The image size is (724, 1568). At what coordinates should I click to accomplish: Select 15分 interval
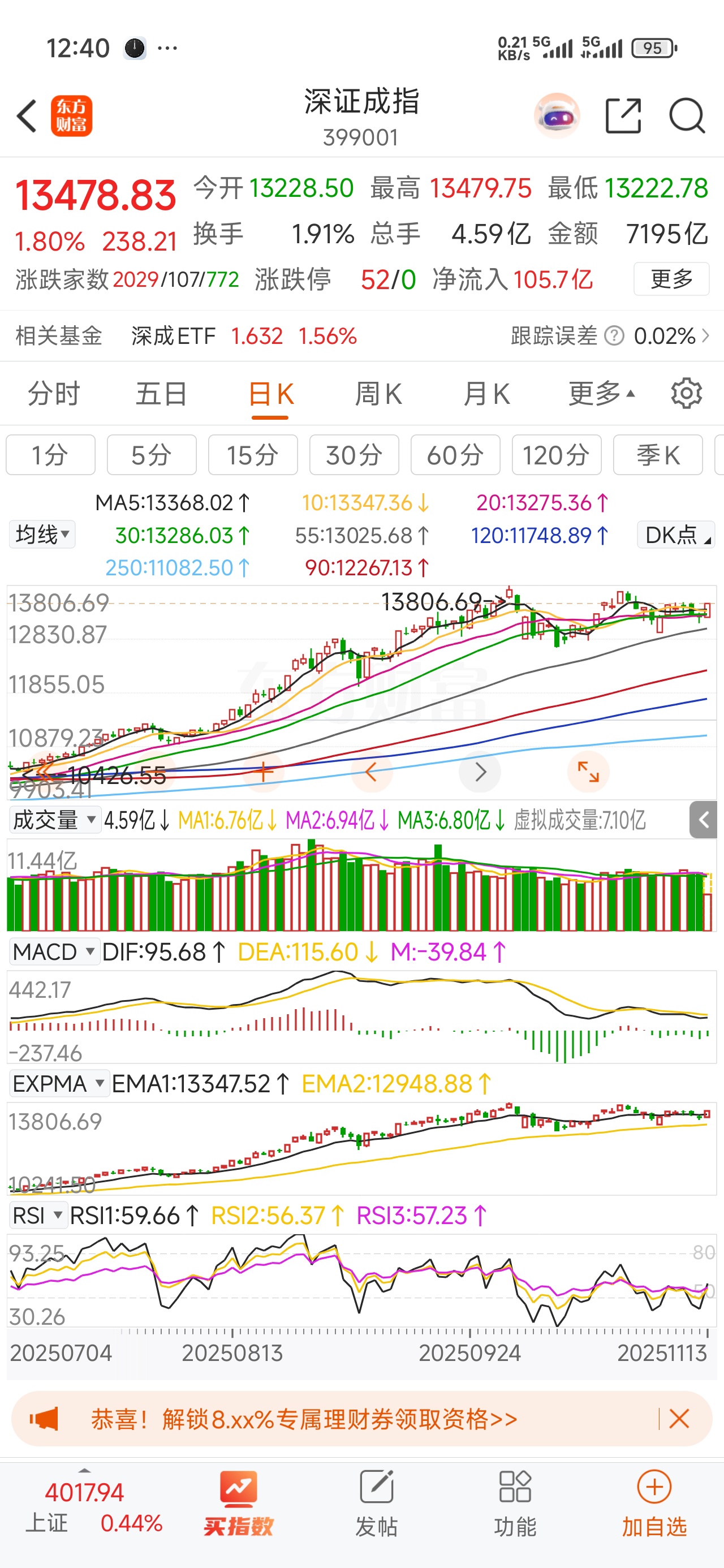[253, 455]
